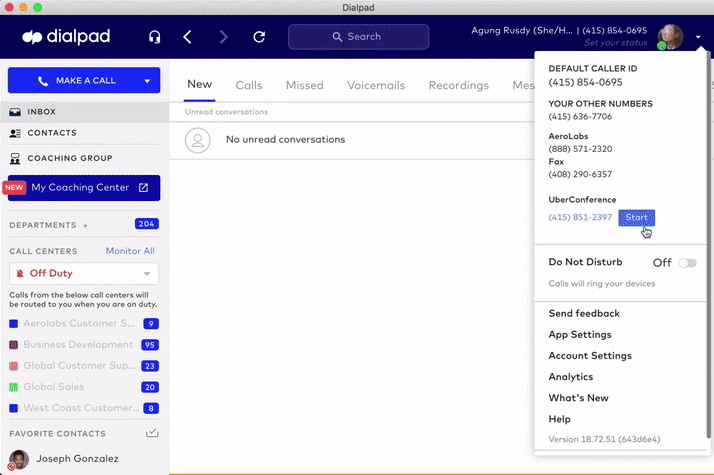Click Aerolabs Customer color square
The width and height of the screenshot is (714, 475).
pyautogui.click(x=14, y=324)
